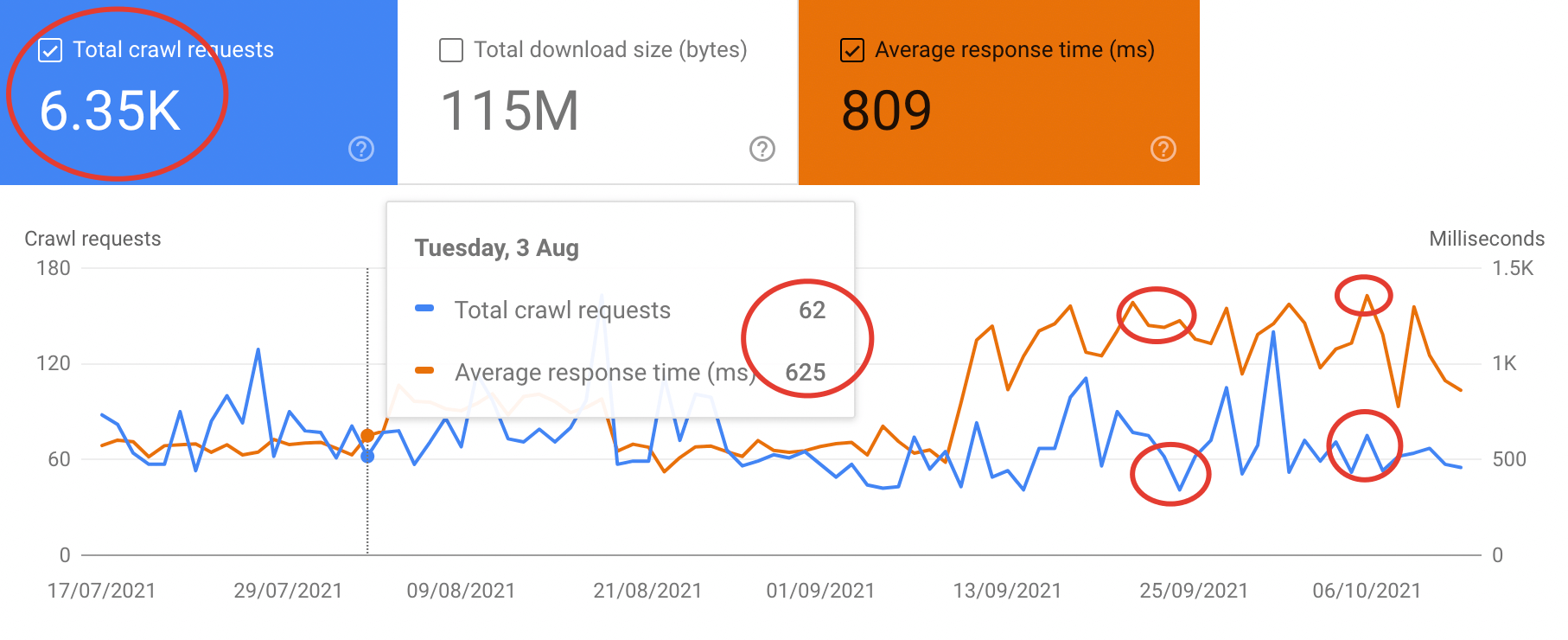The image size is (1568, 640).
Task: Click the 120 crawl requests axis label
Action: (x=54, y=363)
